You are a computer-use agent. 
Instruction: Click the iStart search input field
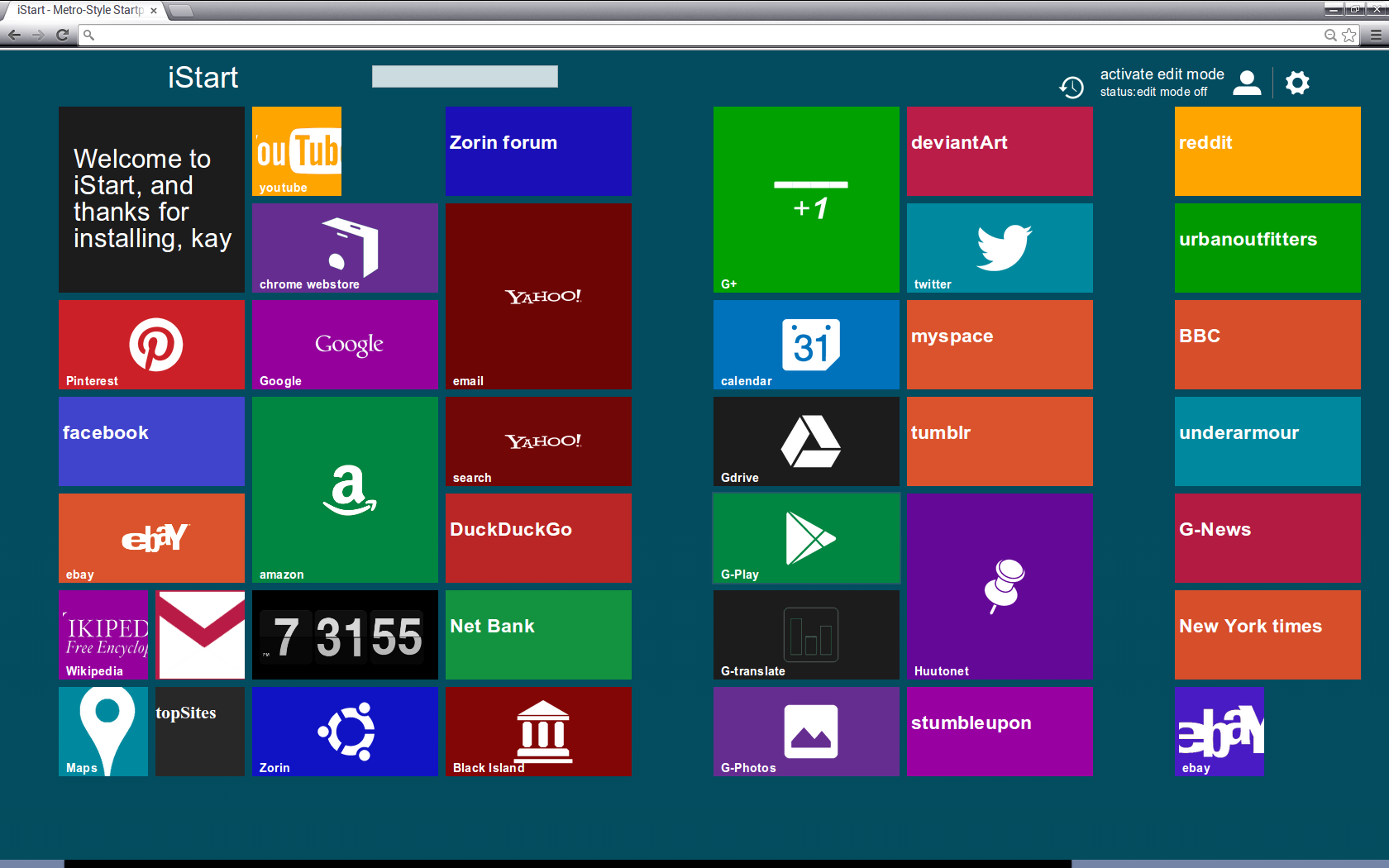[x=465, y=77]
